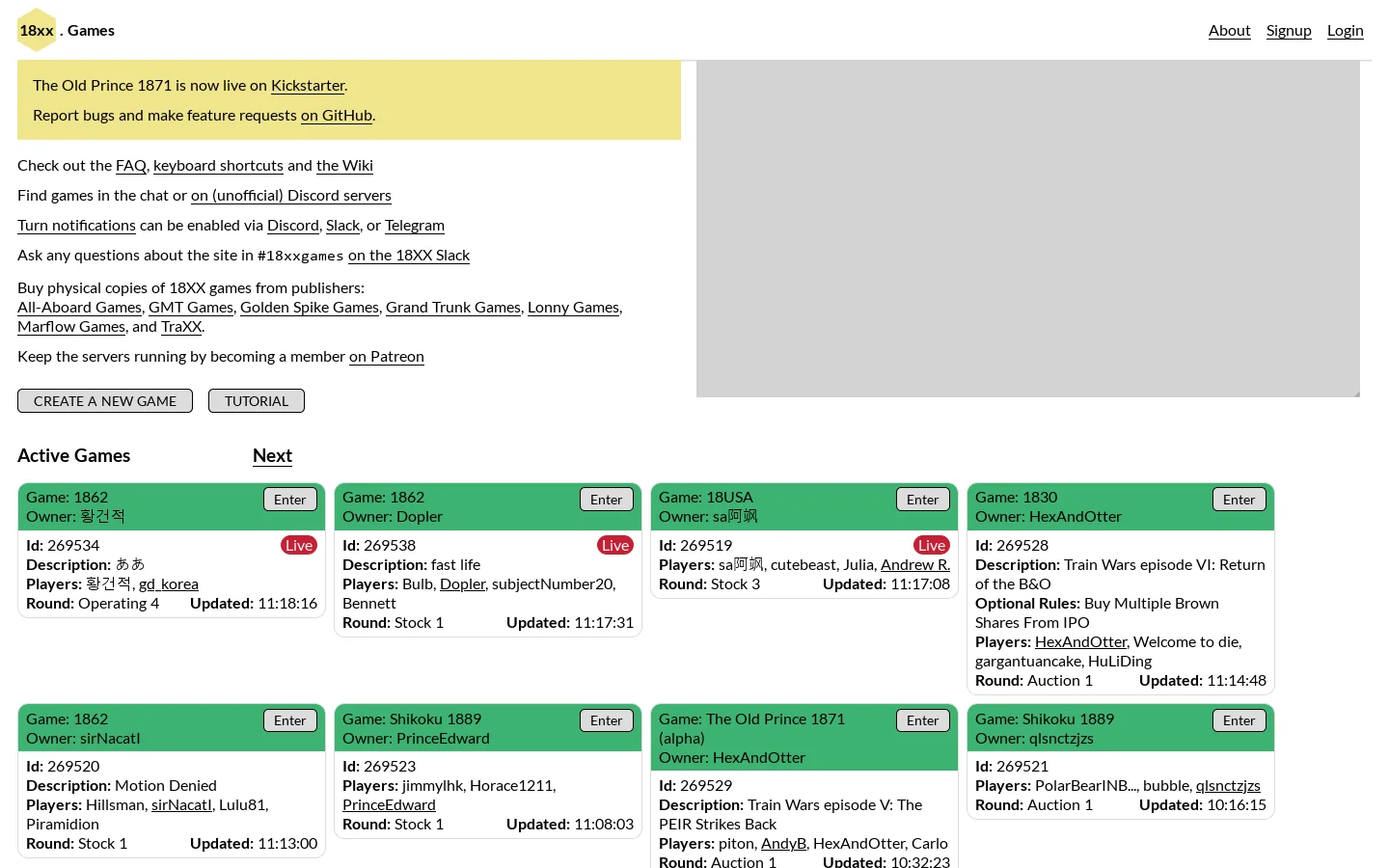Open the Login page
The height and width of the screenshot is (868, 1389).
1345,31
